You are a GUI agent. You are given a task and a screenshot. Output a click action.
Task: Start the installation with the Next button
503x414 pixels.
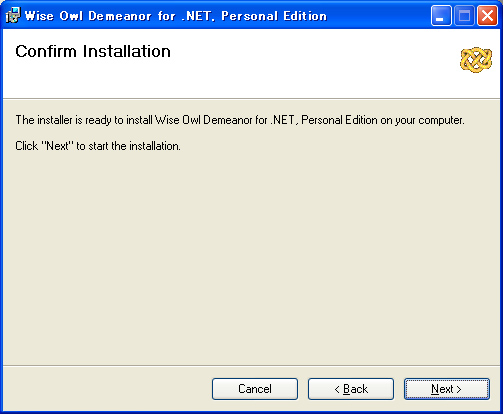[447, 389]
